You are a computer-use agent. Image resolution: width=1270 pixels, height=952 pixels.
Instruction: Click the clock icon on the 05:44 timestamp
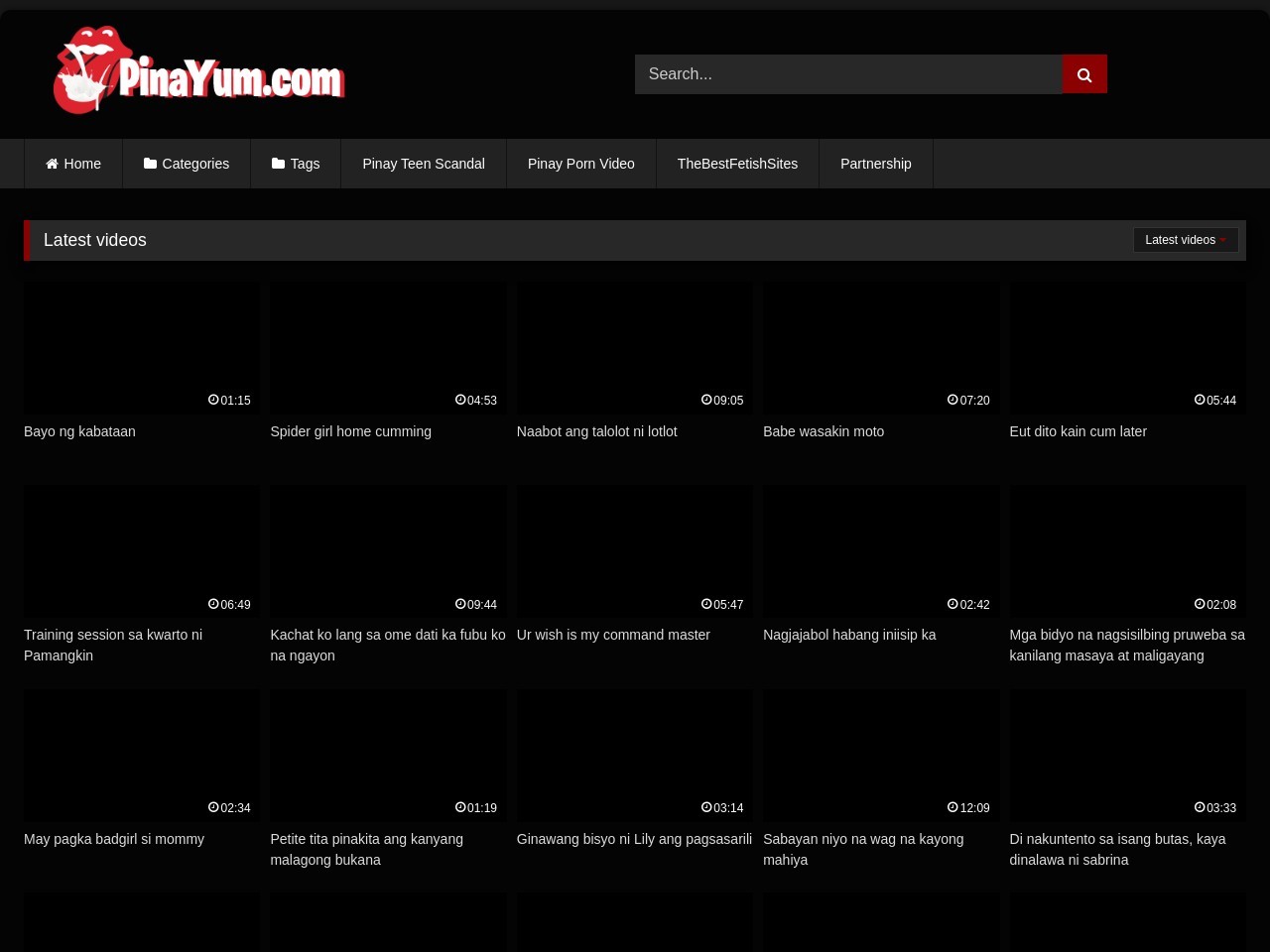[x=1200, y=400]
